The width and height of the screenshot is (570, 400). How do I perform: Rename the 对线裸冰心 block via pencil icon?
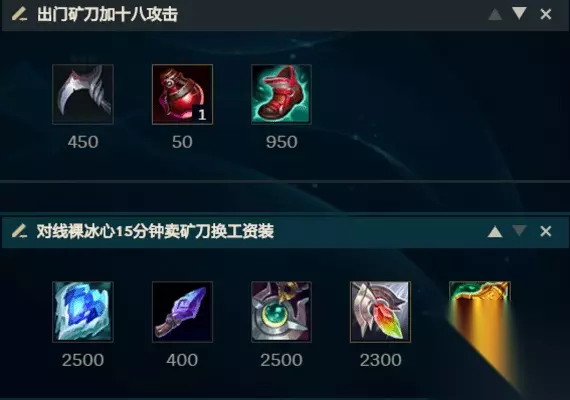(x=19, y=231)
